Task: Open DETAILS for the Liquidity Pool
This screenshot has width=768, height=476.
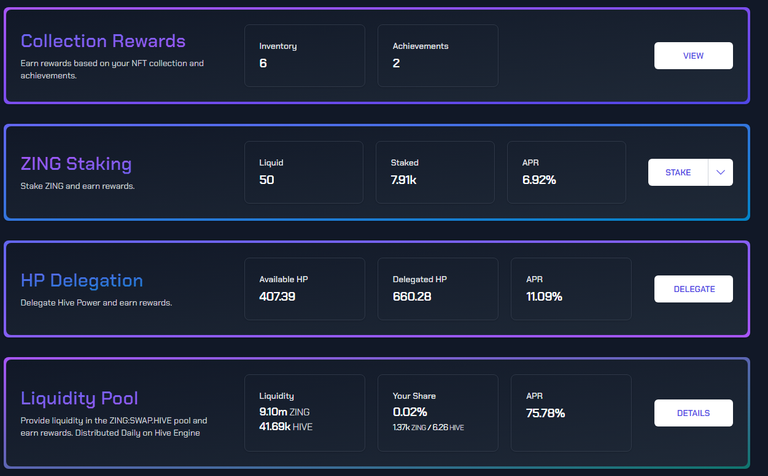Action: click(x=693, y=413)
